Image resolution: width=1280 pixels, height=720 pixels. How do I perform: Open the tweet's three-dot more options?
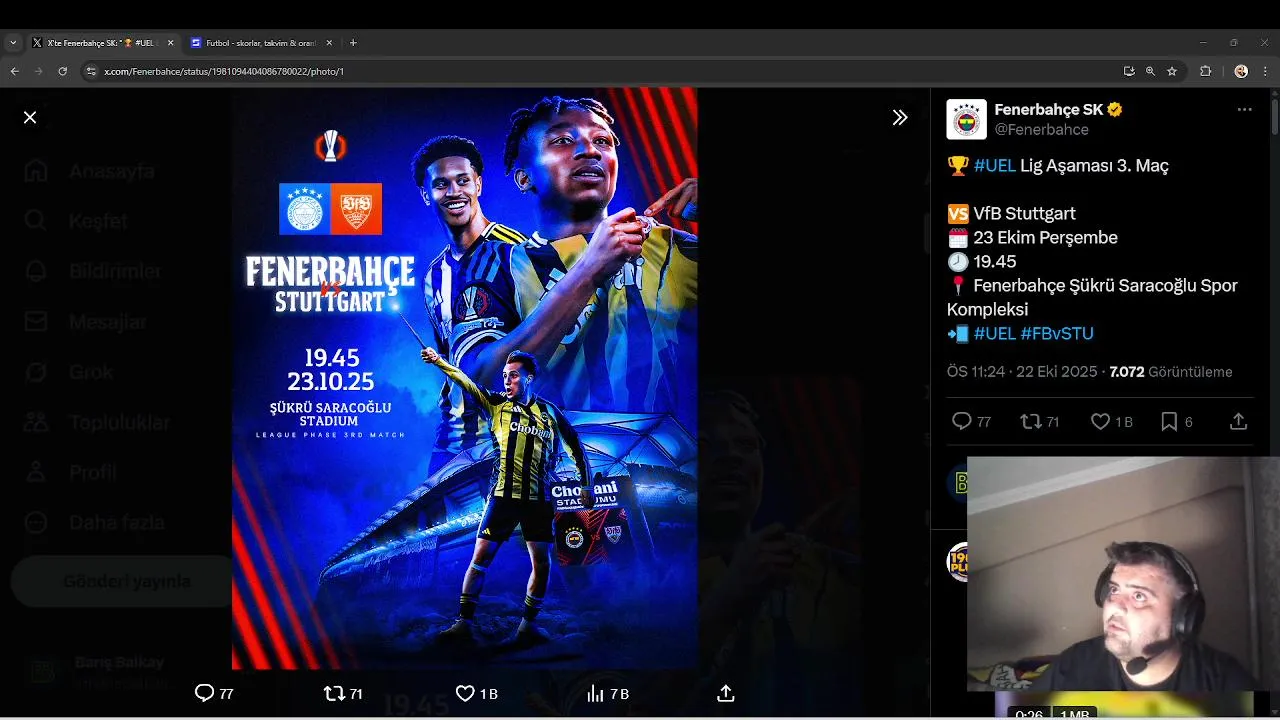coord(1244,110)
